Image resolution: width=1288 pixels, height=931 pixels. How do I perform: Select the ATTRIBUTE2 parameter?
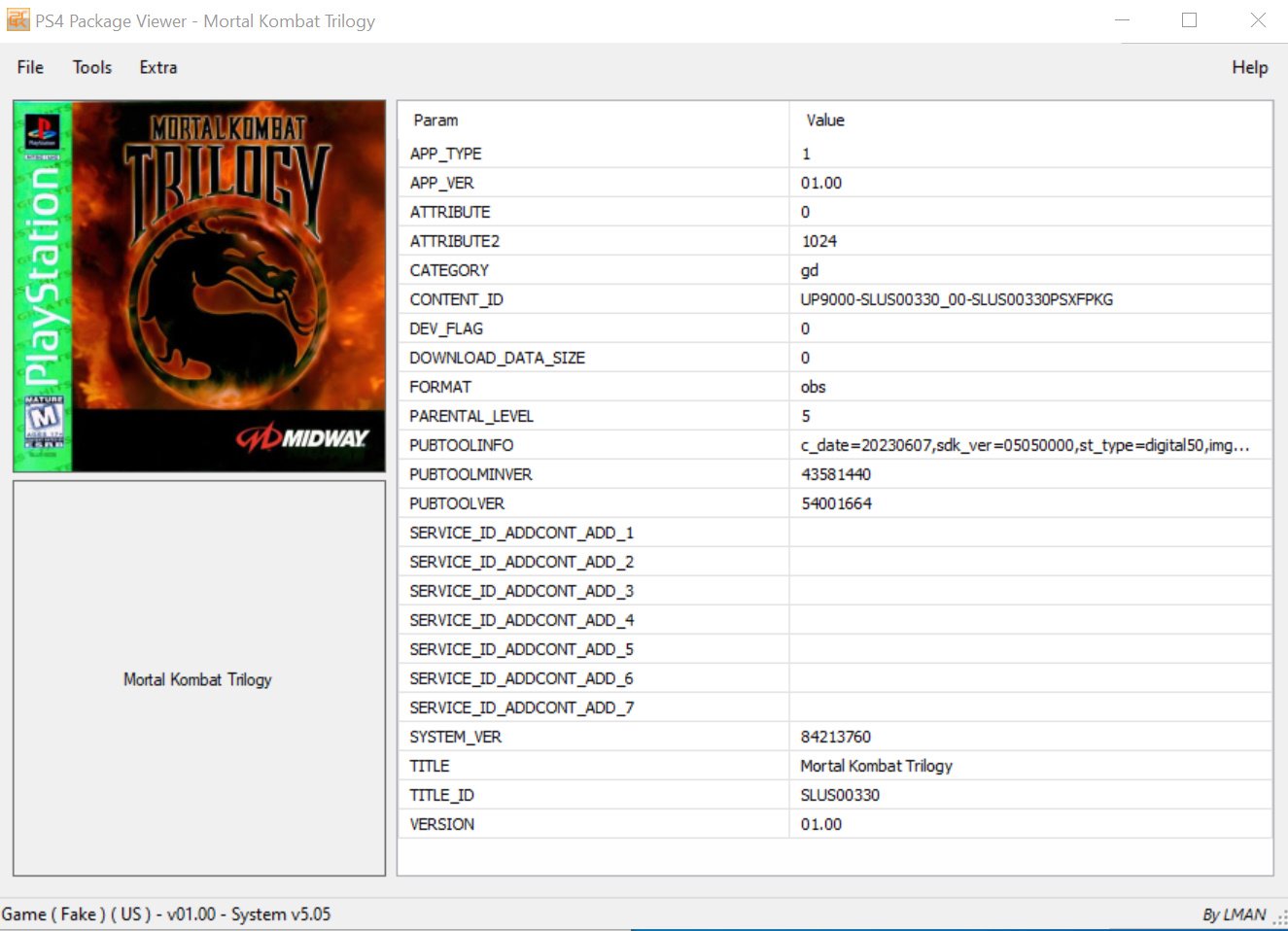[x=454, y=241]
